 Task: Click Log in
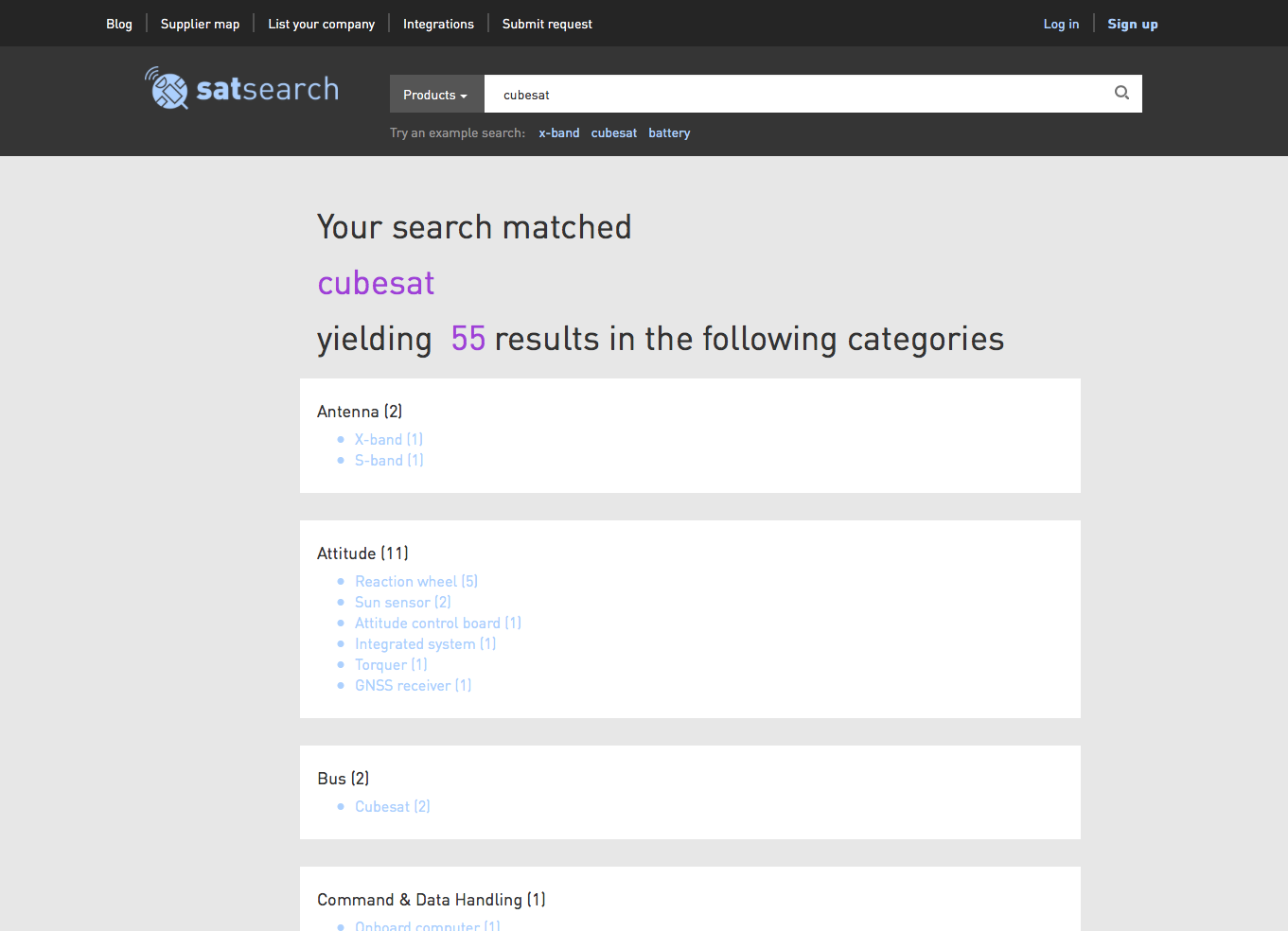coord(1061,24)
